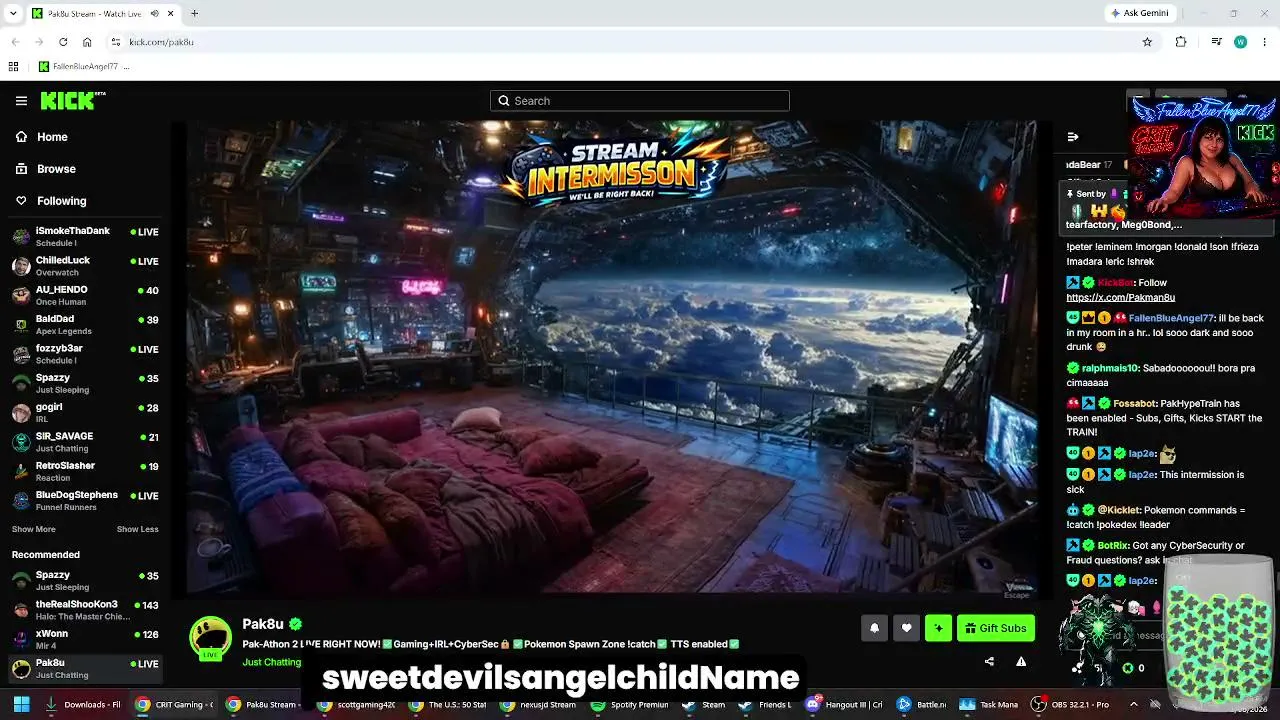Open the extensions puzzle icon
The image size is (1280, 720).
coord(1181,42)
